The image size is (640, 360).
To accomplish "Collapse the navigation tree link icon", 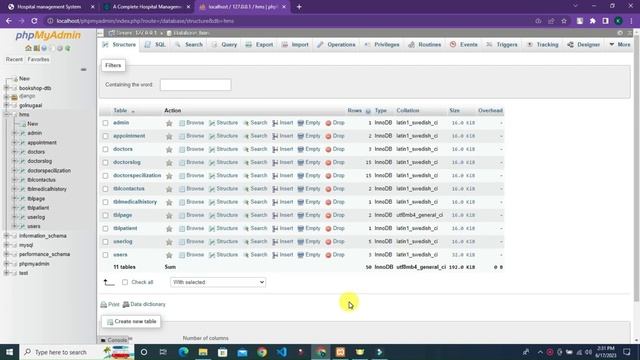I will [x=83, y=70].
